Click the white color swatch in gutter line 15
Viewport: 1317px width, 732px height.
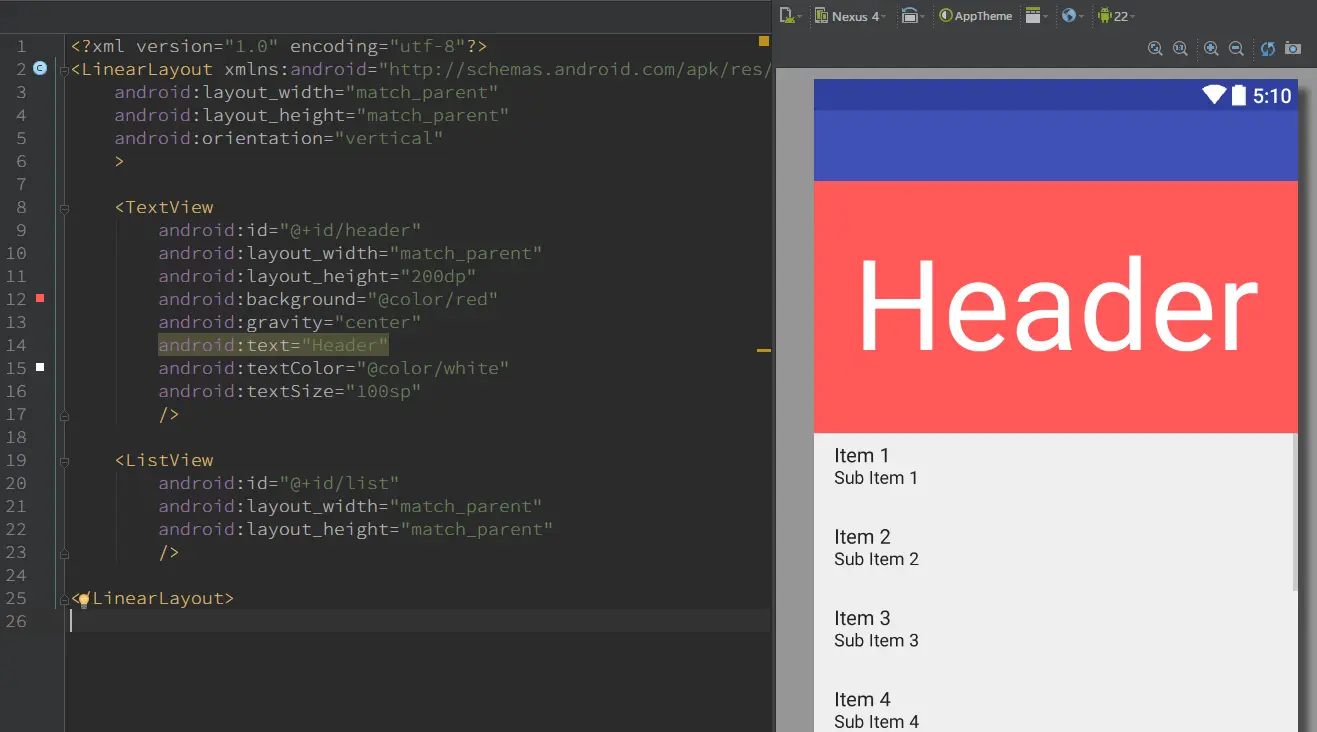tap(40, 367)
